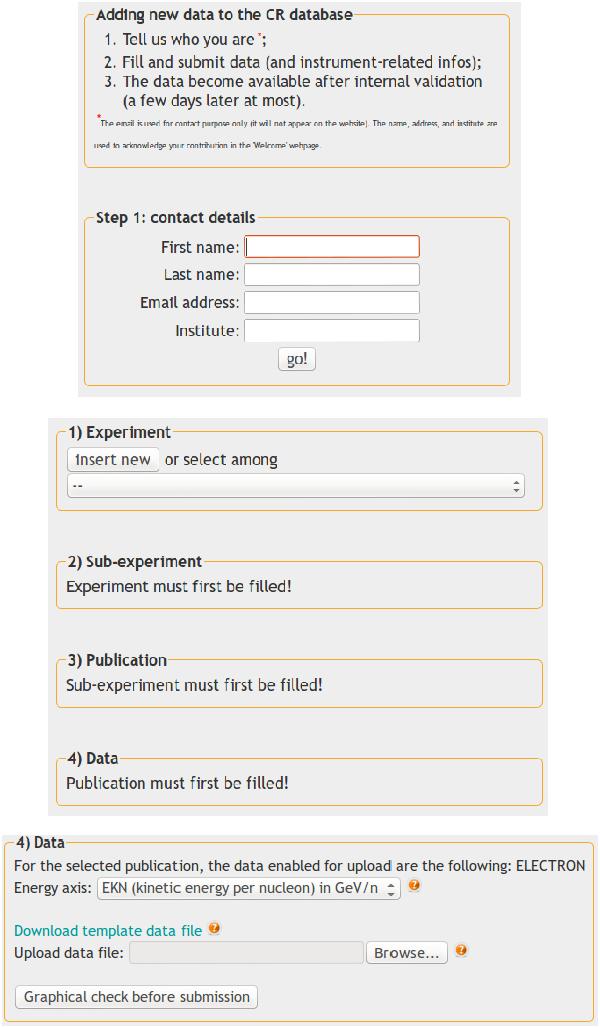Open 'Download template data file' link
The height and width of the screenshot is (1028, 600).
pos(108,931)
